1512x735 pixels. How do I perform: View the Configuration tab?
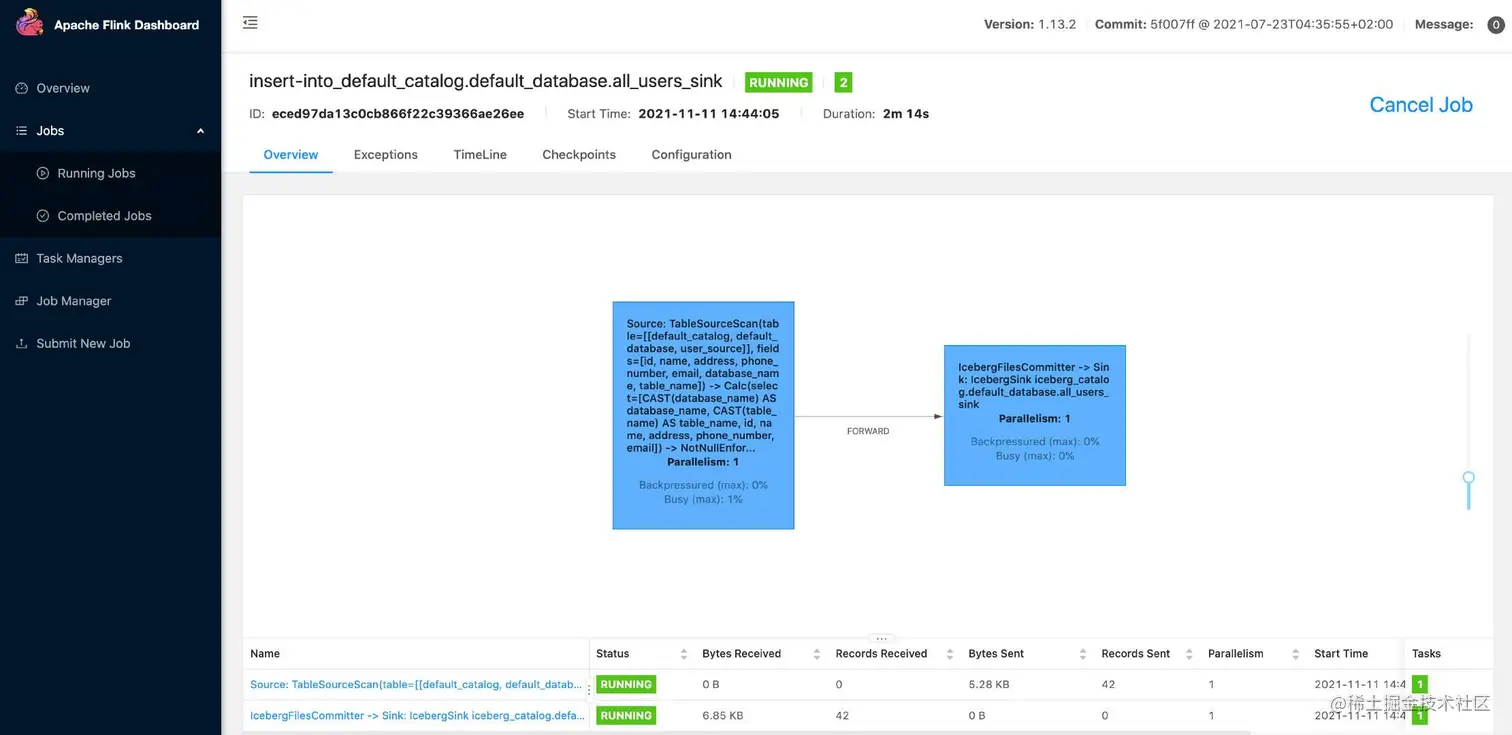[x=691, y=154]
